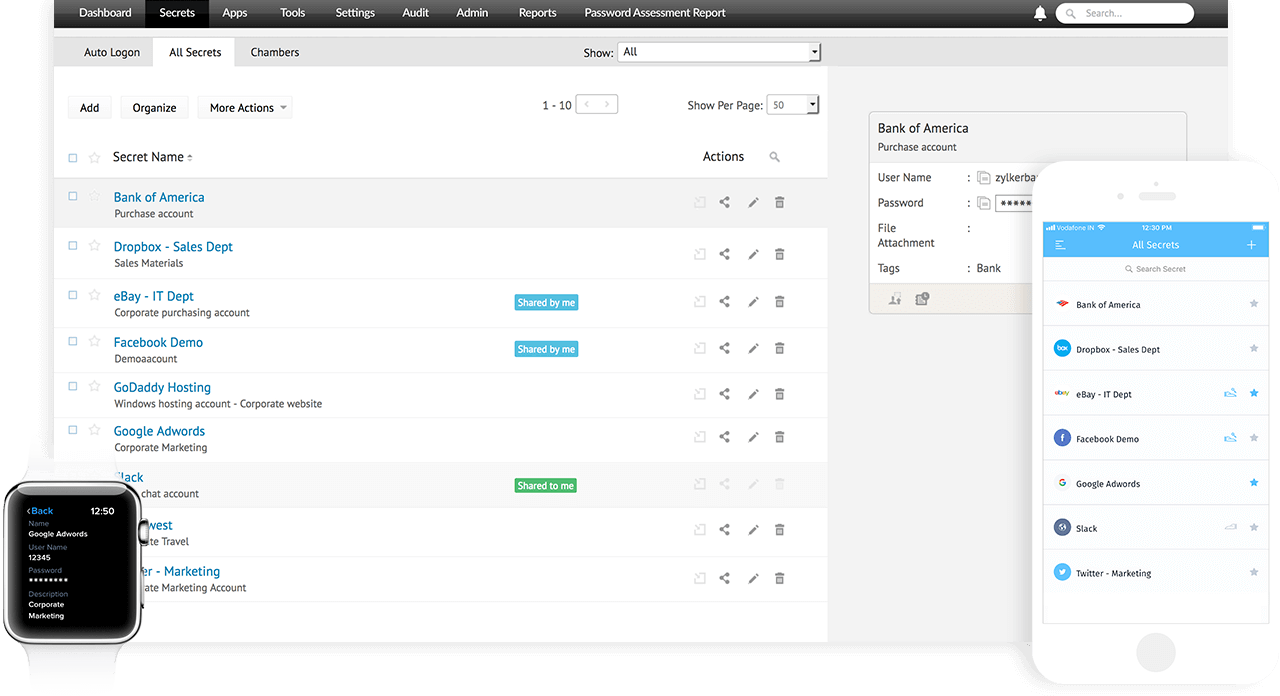Toggle select-all checkbox in header row
This screenshot has height=696, width=1280.
[x=72, y=158]
